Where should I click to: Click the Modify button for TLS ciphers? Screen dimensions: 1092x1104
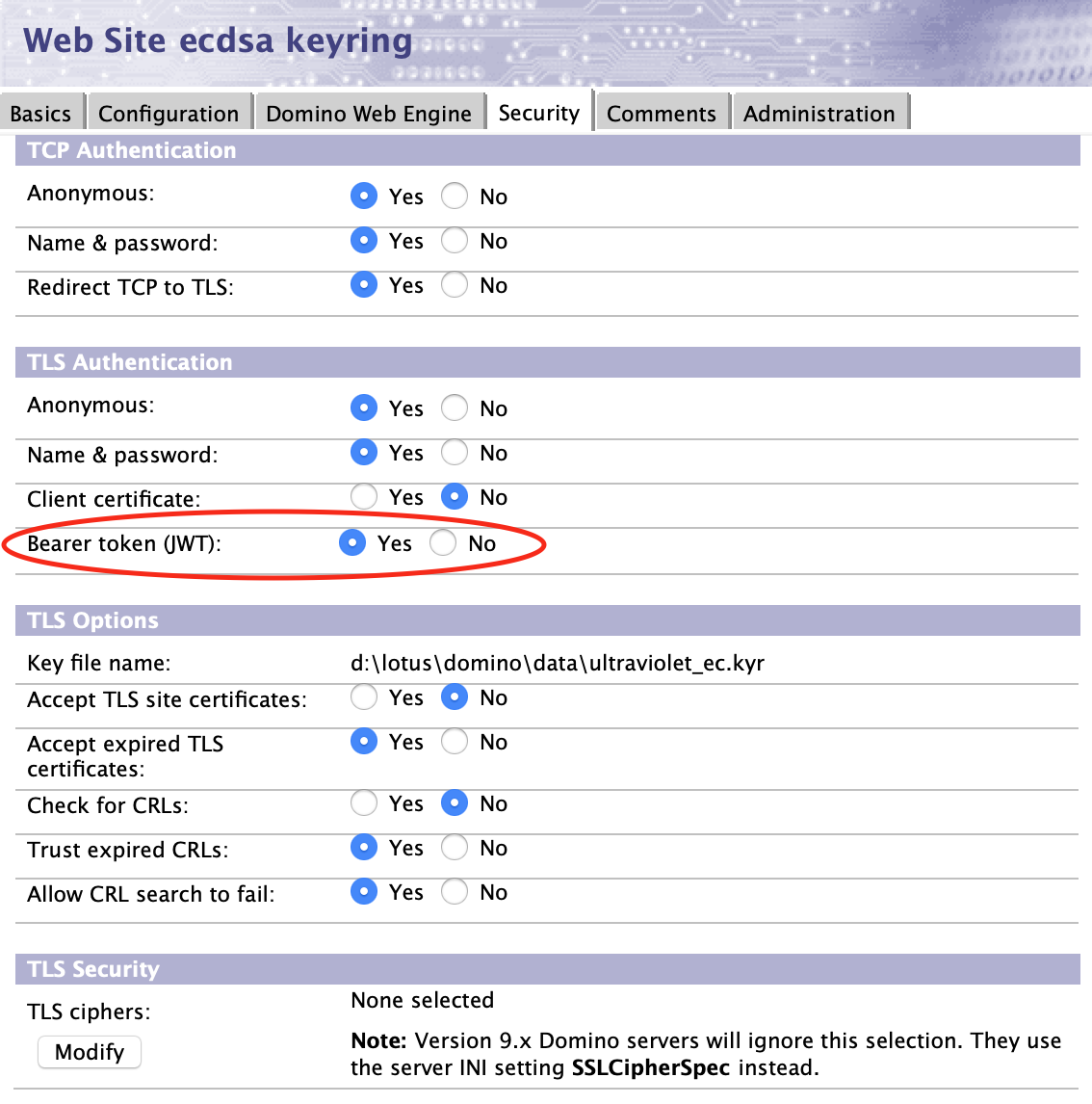click(x=90, y=1052)
